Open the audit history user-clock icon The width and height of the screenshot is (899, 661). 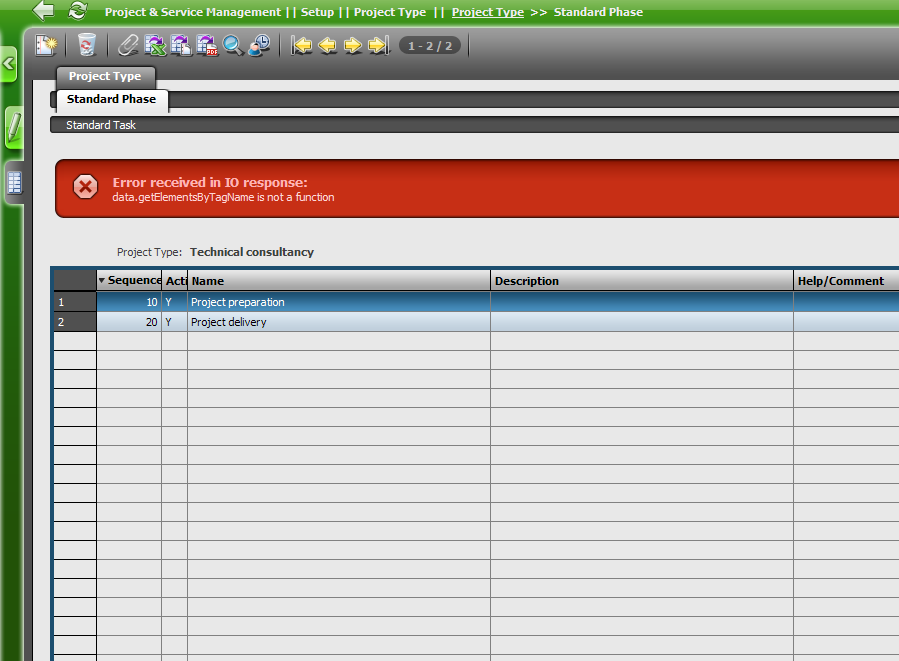tap(259, 45)
